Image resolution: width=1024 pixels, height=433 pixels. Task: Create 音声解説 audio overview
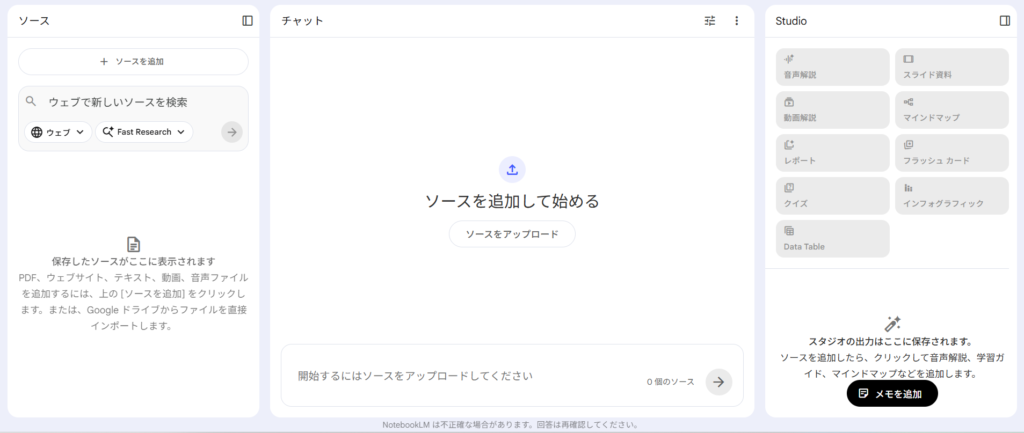(x=833, y=67)
